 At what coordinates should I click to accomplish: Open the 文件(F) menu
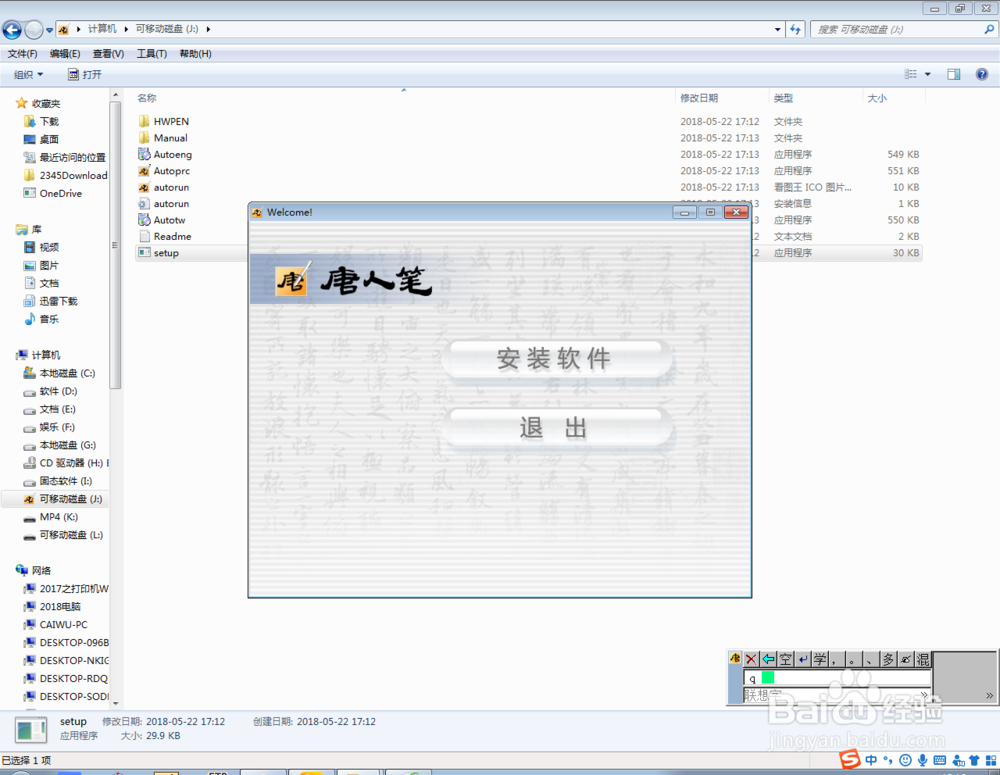click(x=22, y=54)
